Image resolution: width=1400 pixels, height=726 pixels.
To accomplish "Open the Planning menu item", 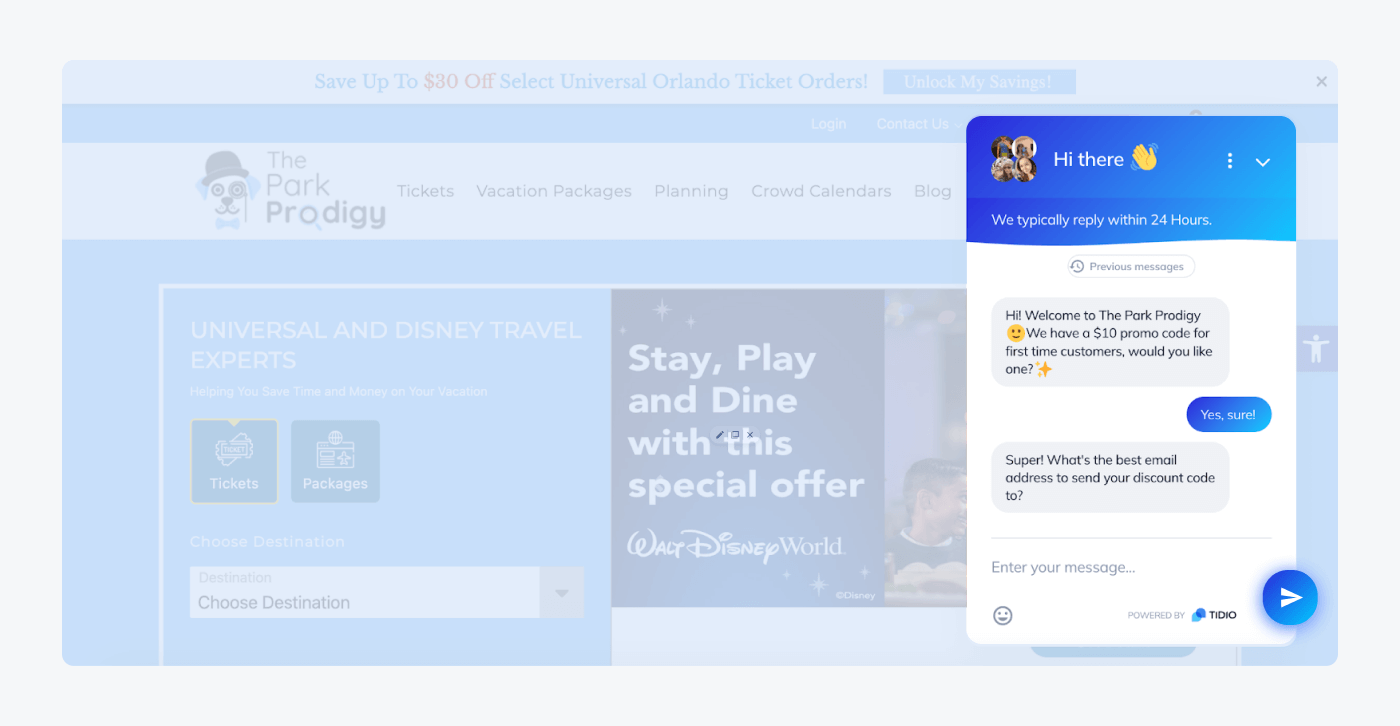I will tap(691, 191).
